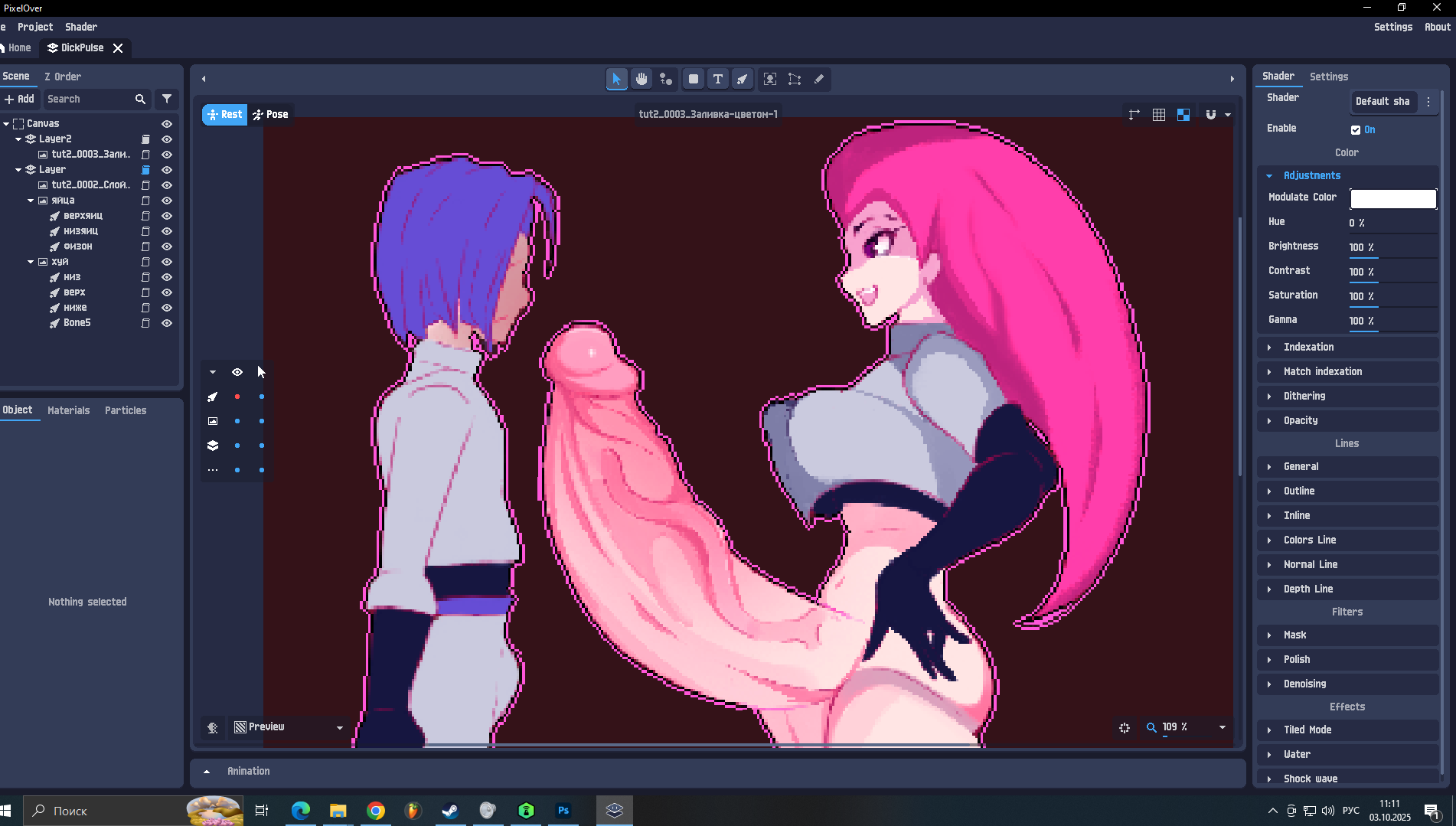Hide the Canvas node visibility
The image size is (1456, 826).
(x=167, y=124)
